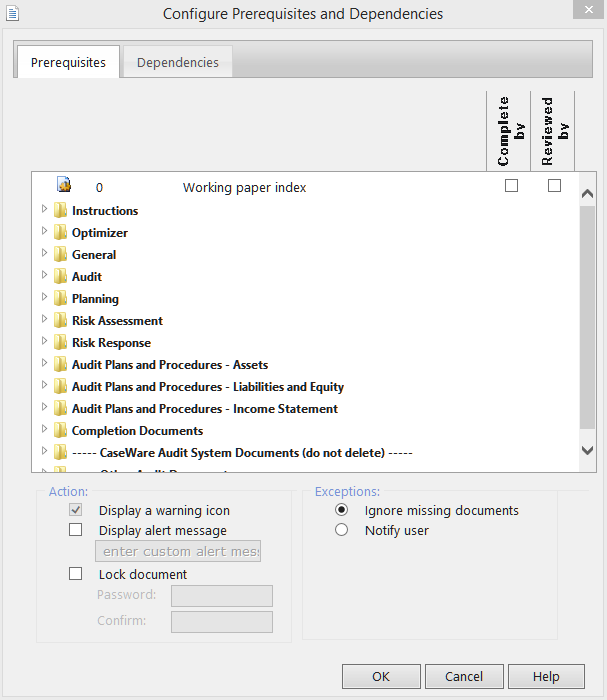Viewport: 607px width, 700px height.
Task: Close the Configure Prerequisites dialog
Action: 589,9
